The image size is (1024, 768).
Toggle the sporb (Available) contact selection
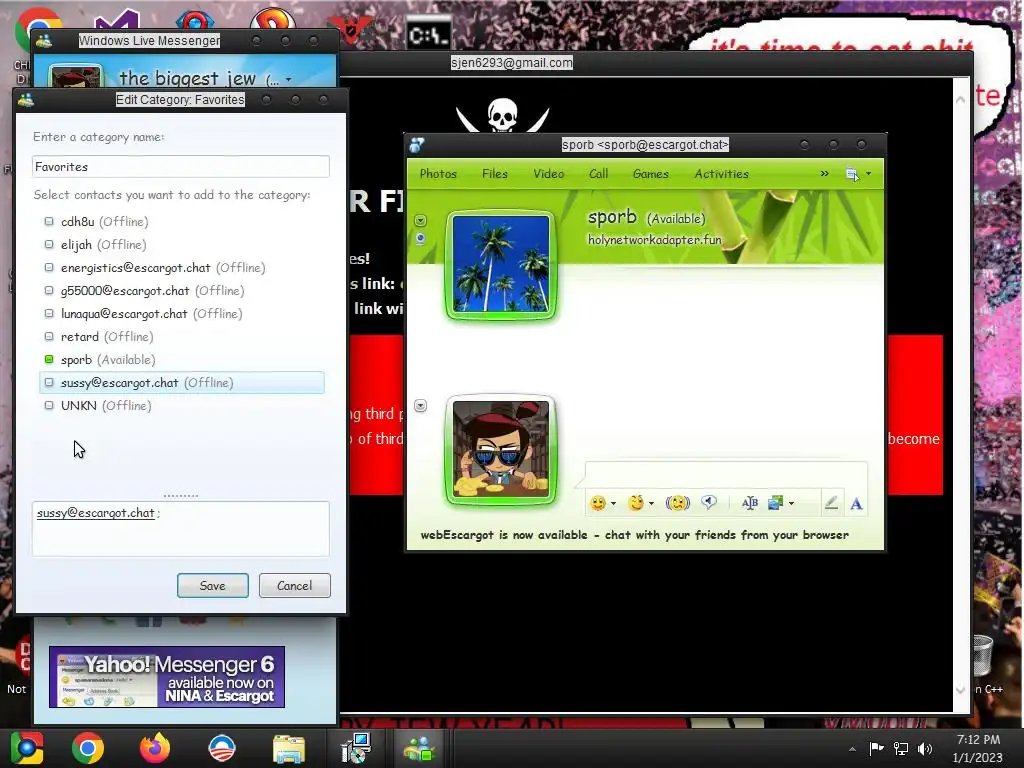point(182,360)
